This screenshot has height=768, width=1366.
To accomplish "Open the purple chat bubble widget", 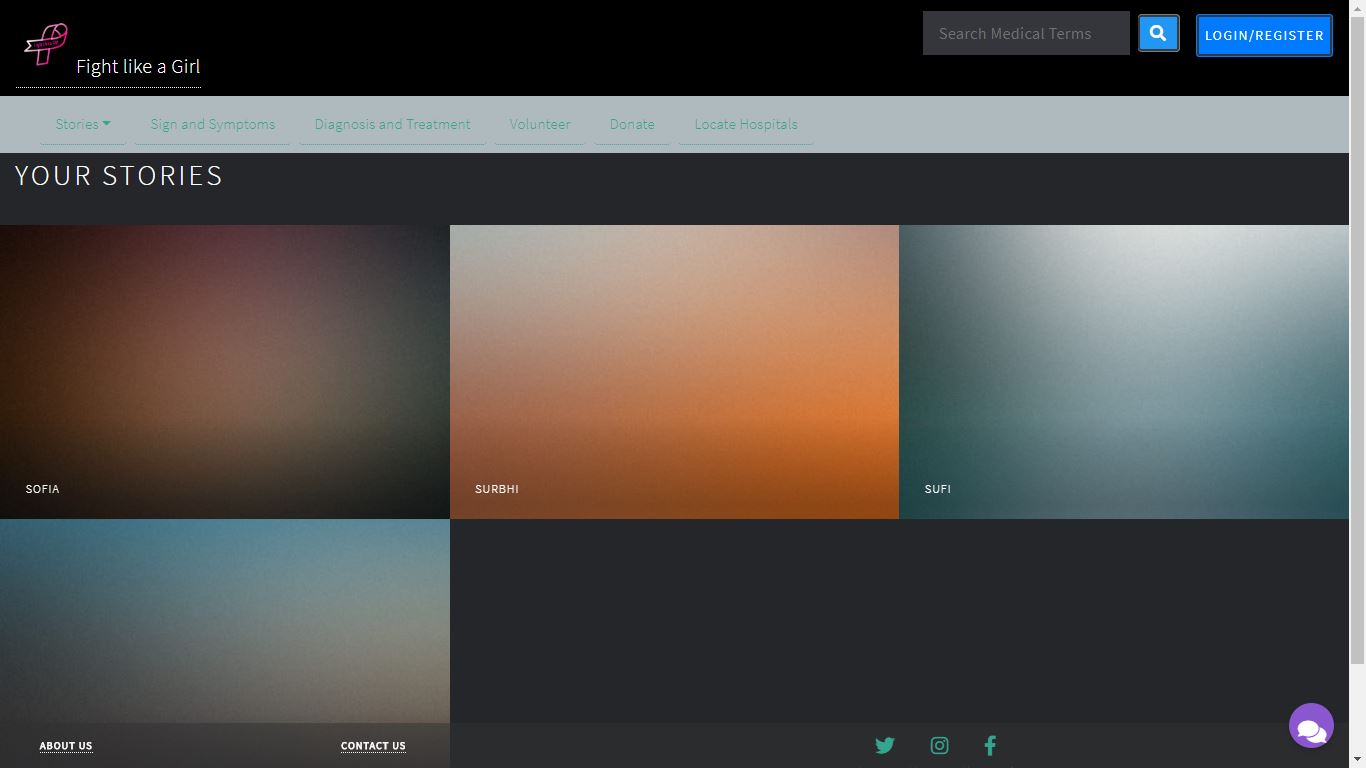I will click(1311, 726).
